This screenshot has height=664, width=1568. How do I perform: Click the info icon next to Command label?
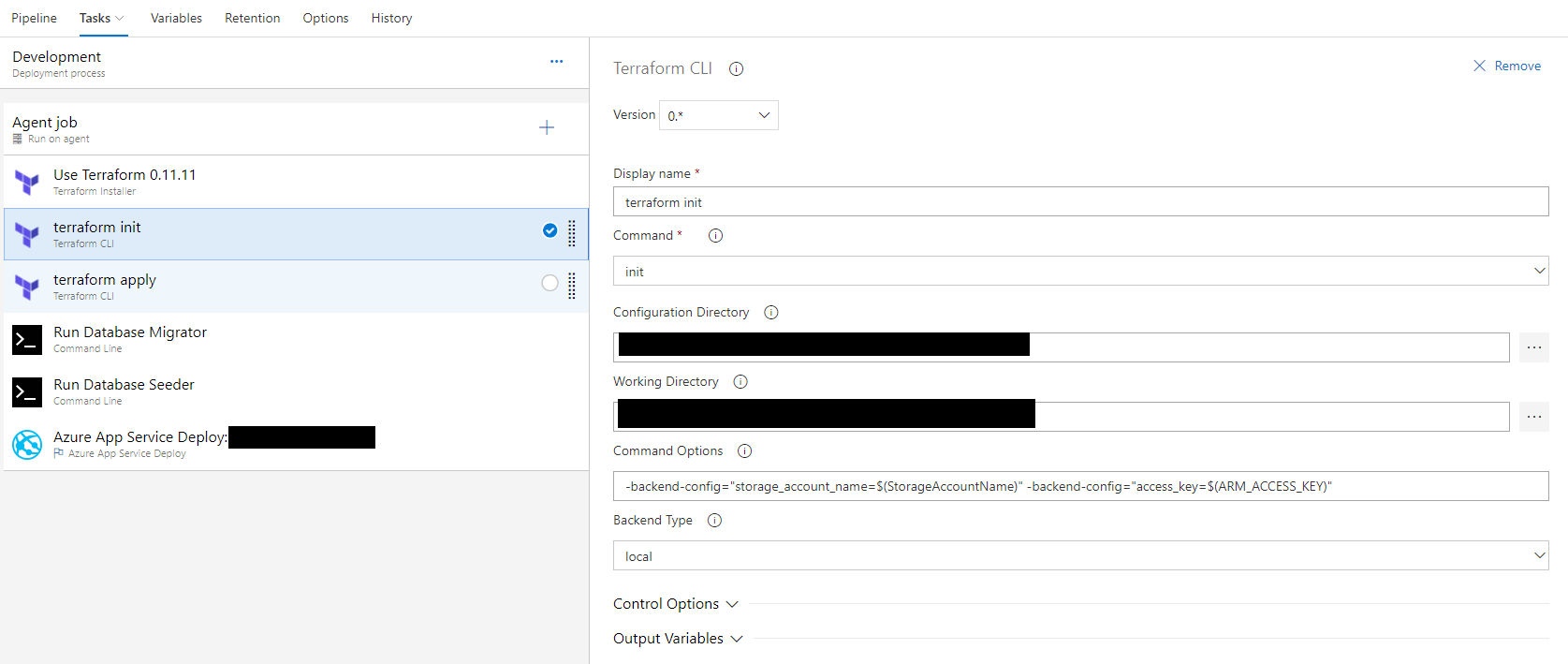715,236
